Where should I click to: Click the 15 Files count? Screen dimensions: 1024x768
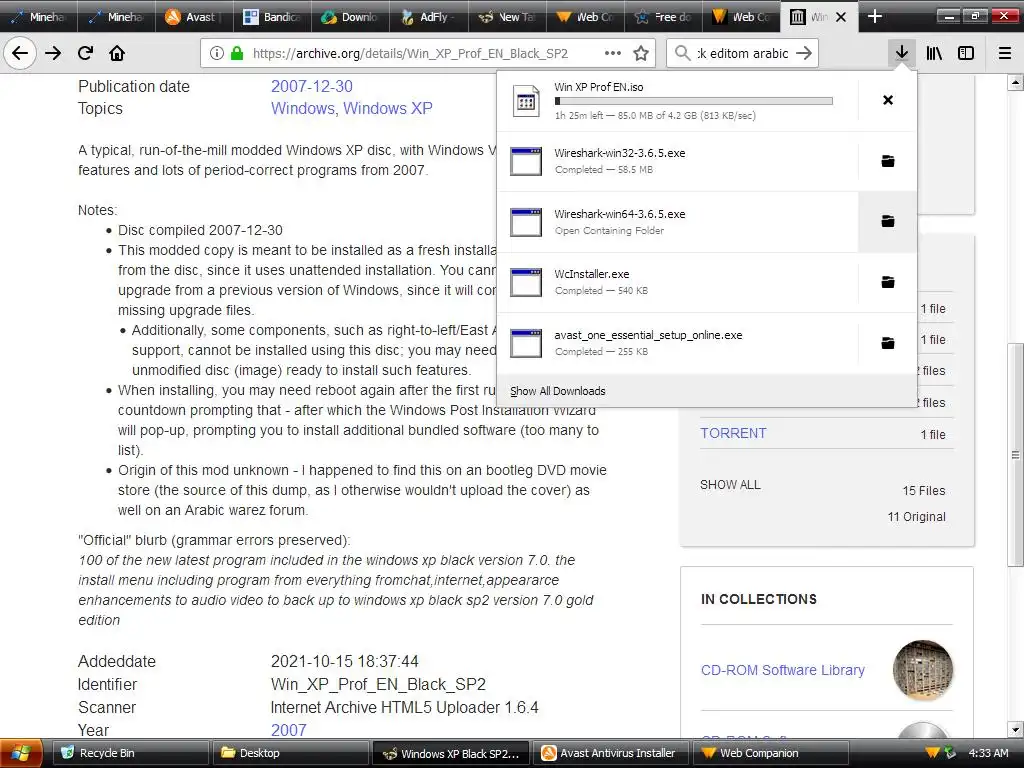pyautogui.click(x=923, y=490)
